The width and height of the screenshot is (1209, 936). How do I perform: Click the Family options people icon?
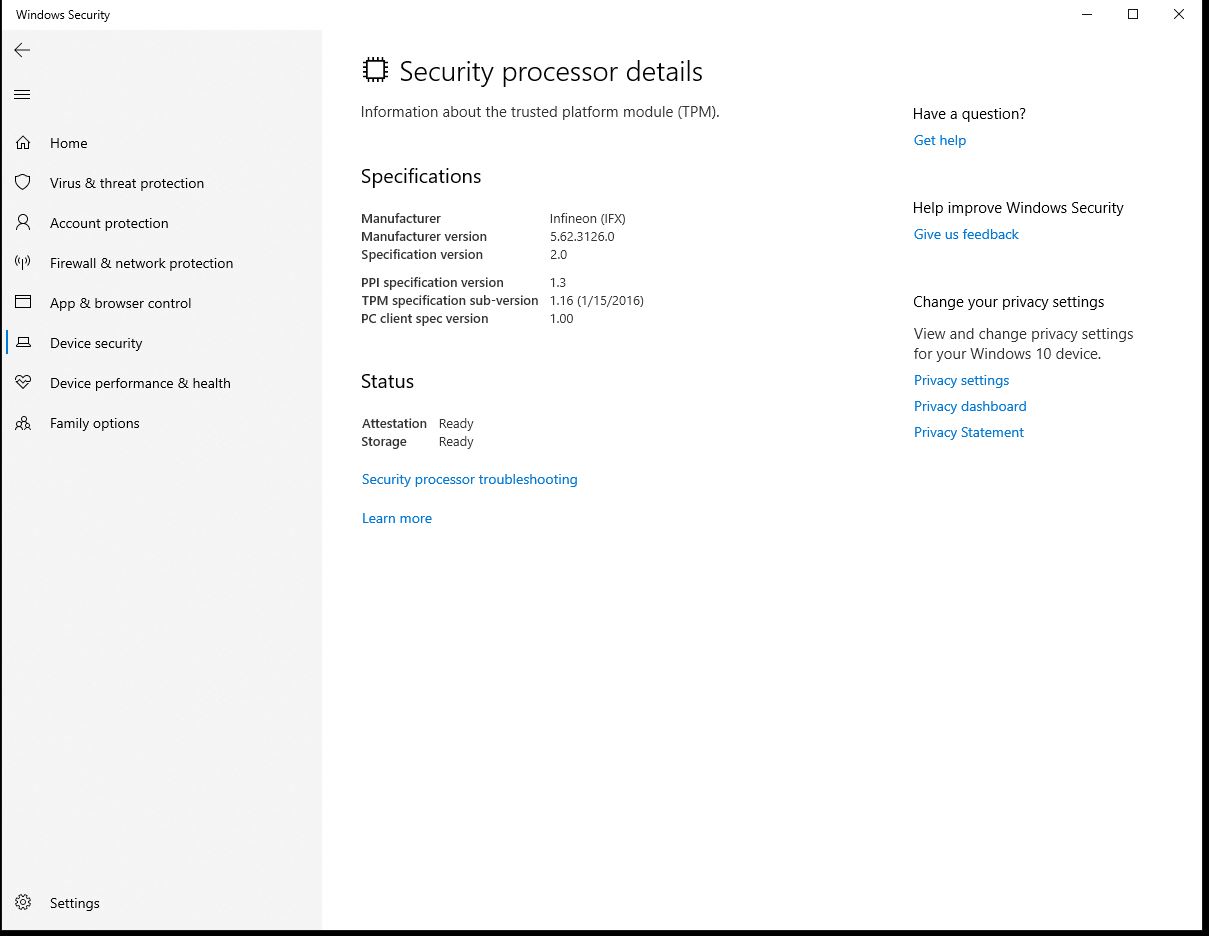(x=23, y=423)
